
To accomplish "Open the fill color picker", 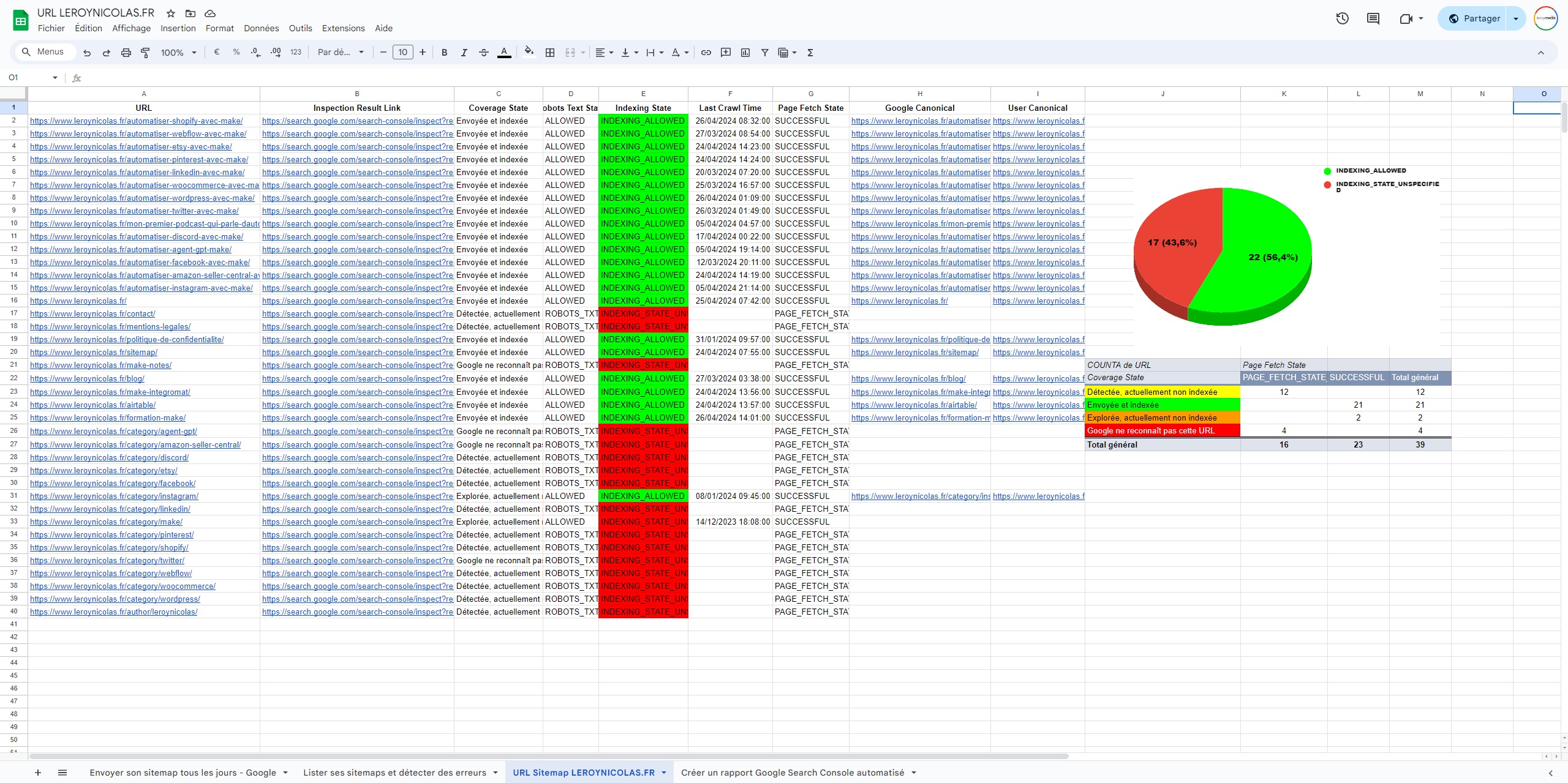I will point(530,53).
